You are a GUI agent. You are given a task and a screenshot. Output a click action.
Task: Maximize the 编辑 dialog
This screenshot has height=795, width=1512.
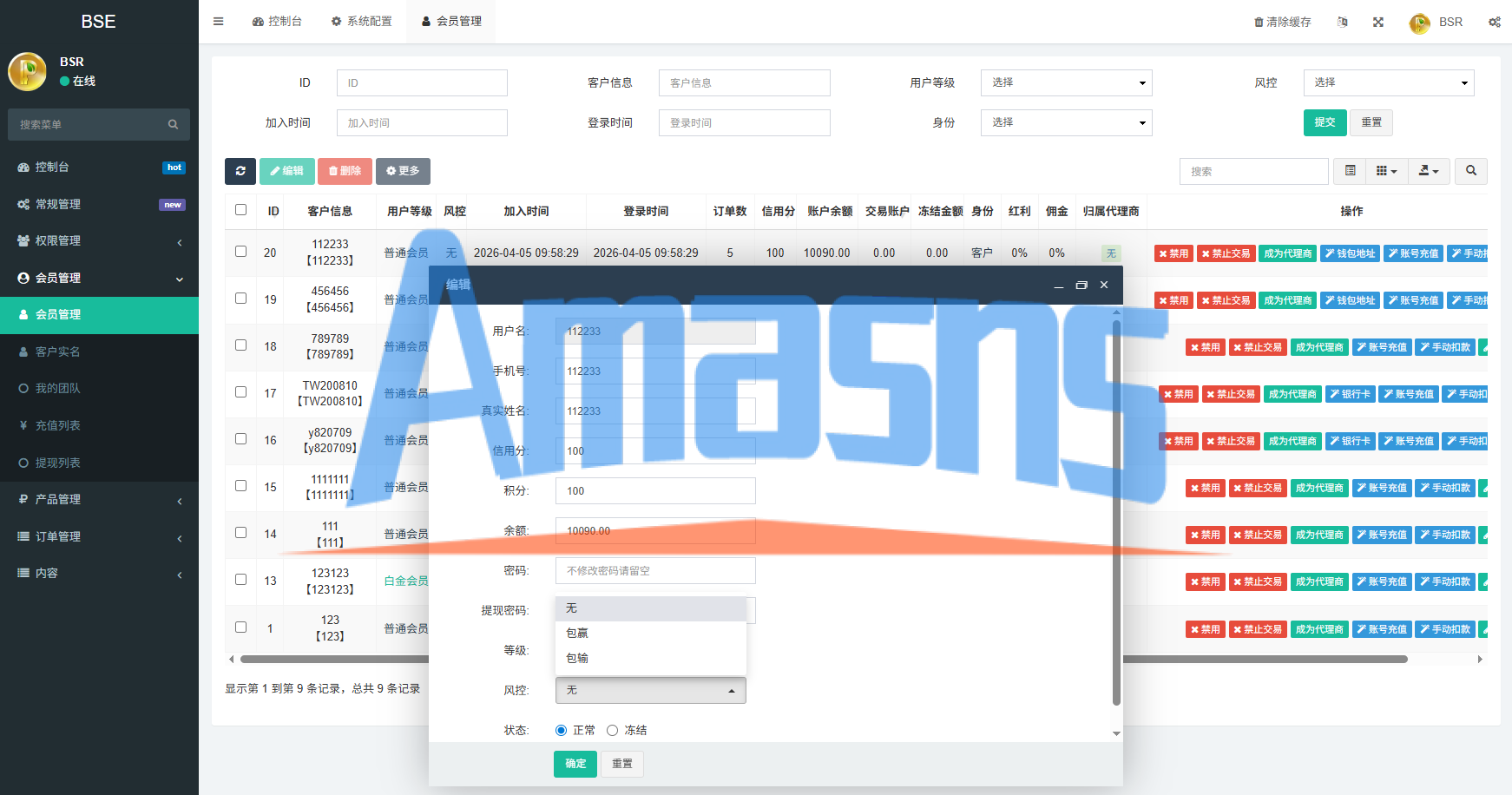(x=1081, y=286)
